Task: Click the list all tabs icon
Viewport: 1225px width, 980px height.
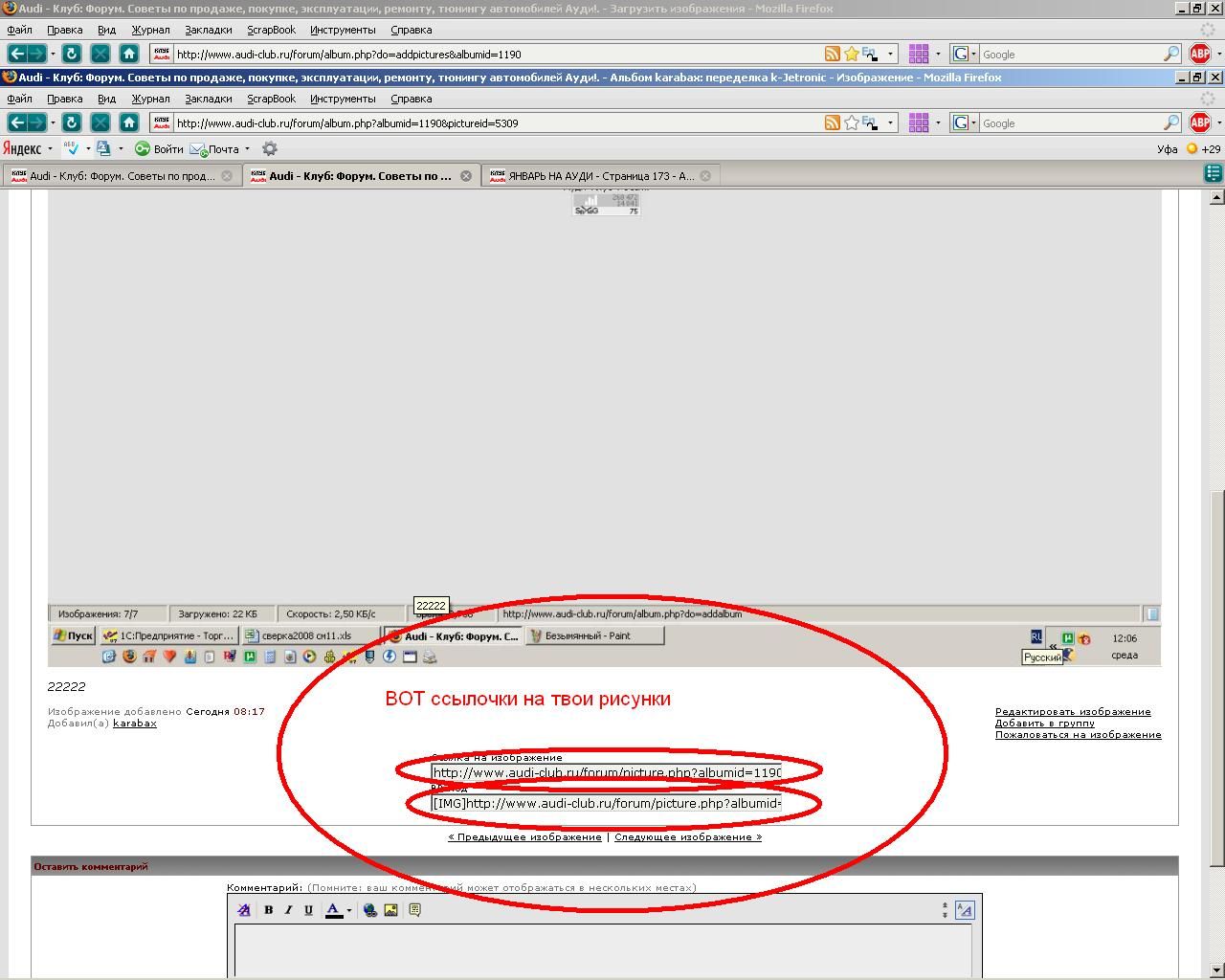Action: [x=1213, y=173]
